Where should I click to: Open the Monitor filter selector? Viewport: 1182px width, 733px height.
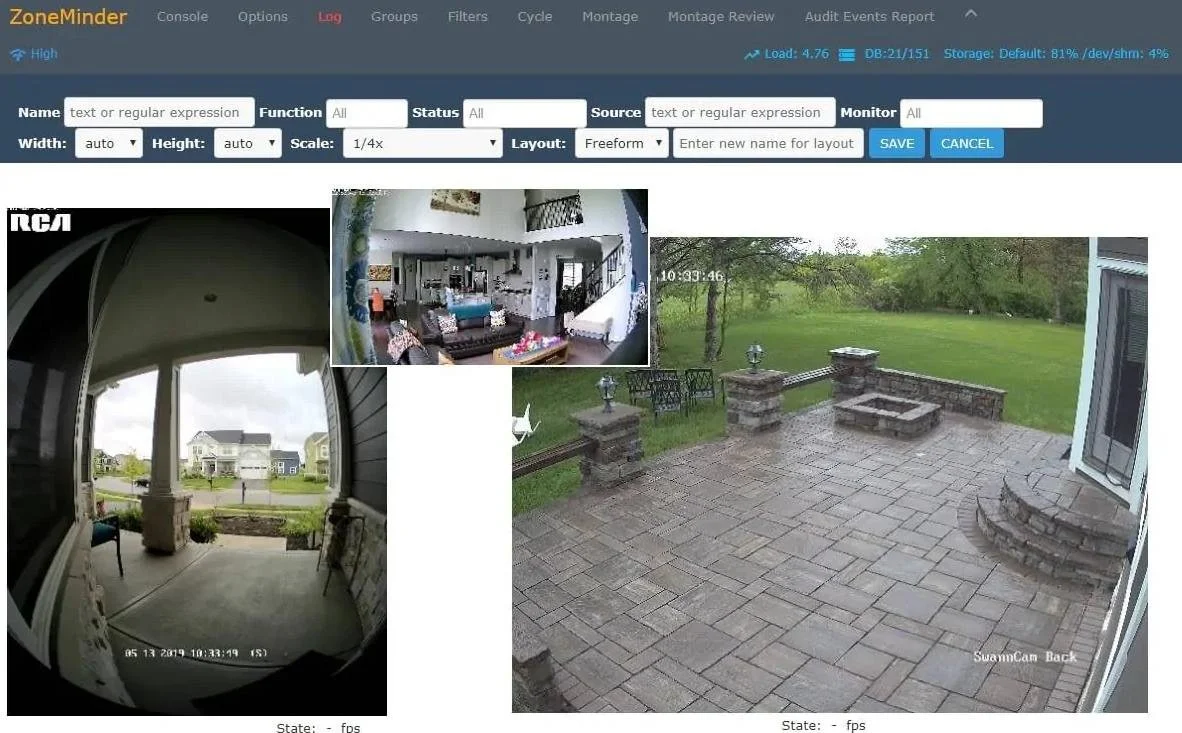point(971,113)
